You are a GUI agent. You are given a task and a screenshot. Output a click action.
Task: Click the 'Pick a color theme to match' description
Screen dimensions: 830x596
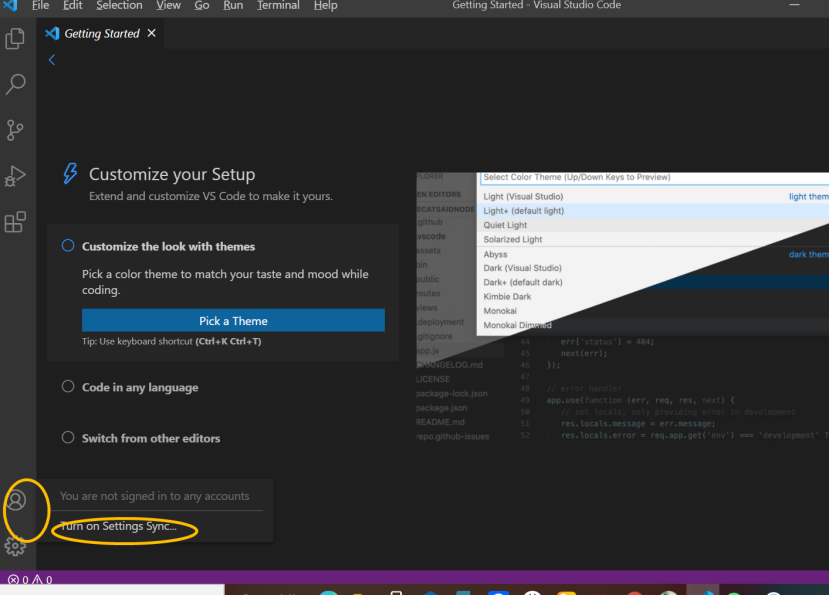[225, 282]
